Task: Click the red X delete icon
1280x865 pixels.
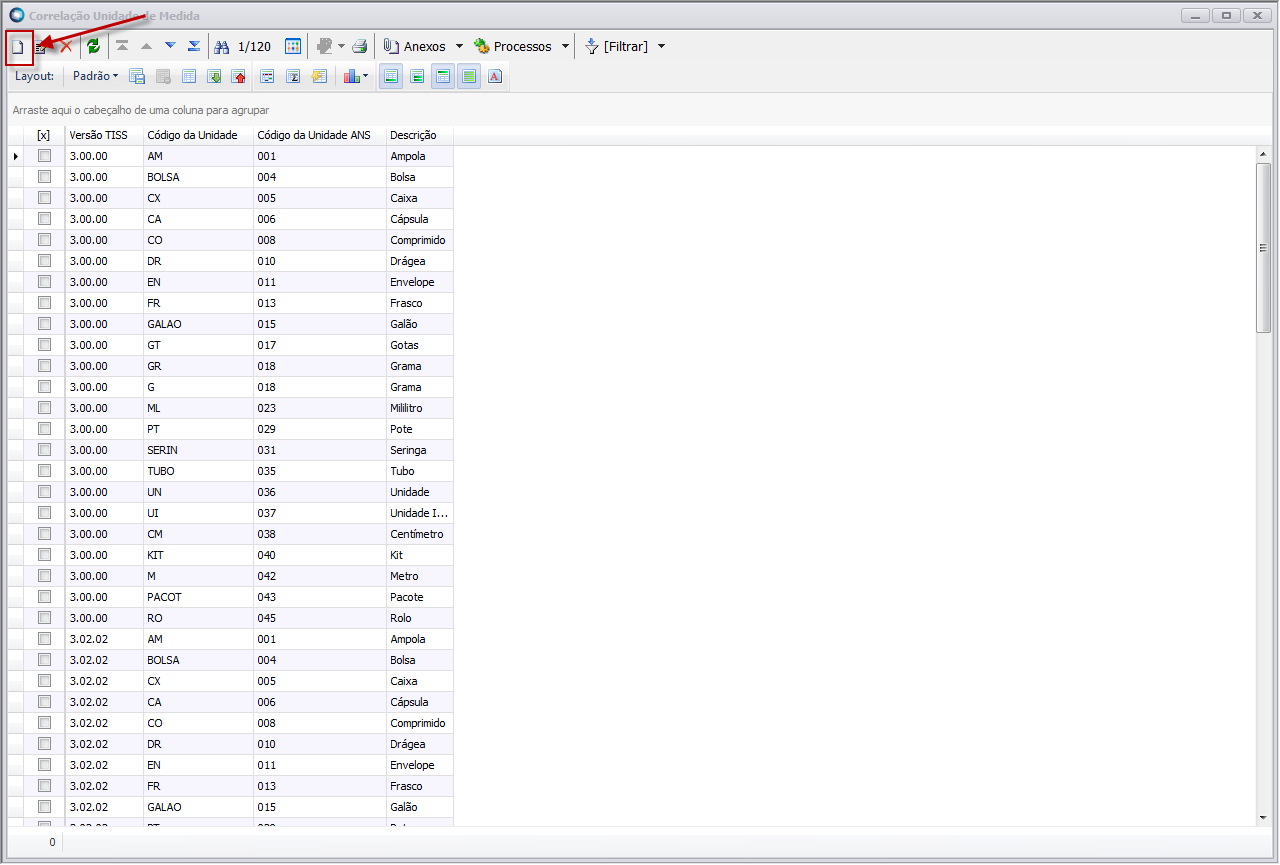Action: coord(66,47)
